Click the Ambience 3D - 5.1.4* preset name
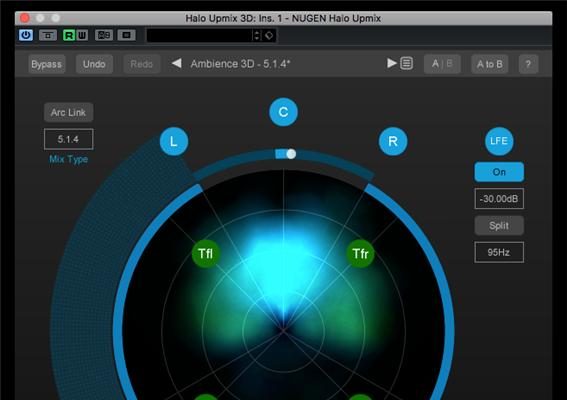 (x=240, y=64)
